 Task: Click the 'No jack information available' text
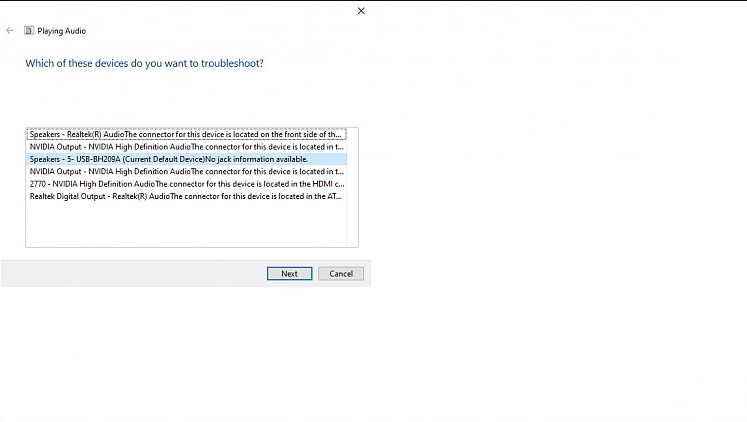click(x=257, y=159)
